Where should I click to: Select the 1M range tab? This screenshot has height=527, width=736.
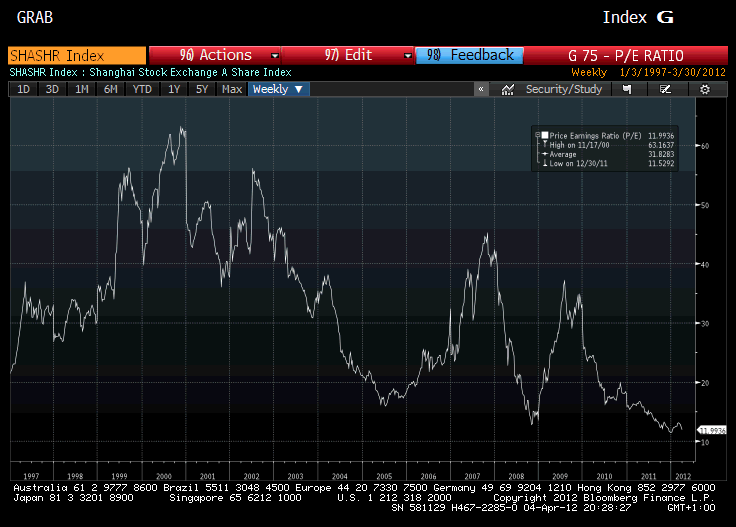[82, 89]
